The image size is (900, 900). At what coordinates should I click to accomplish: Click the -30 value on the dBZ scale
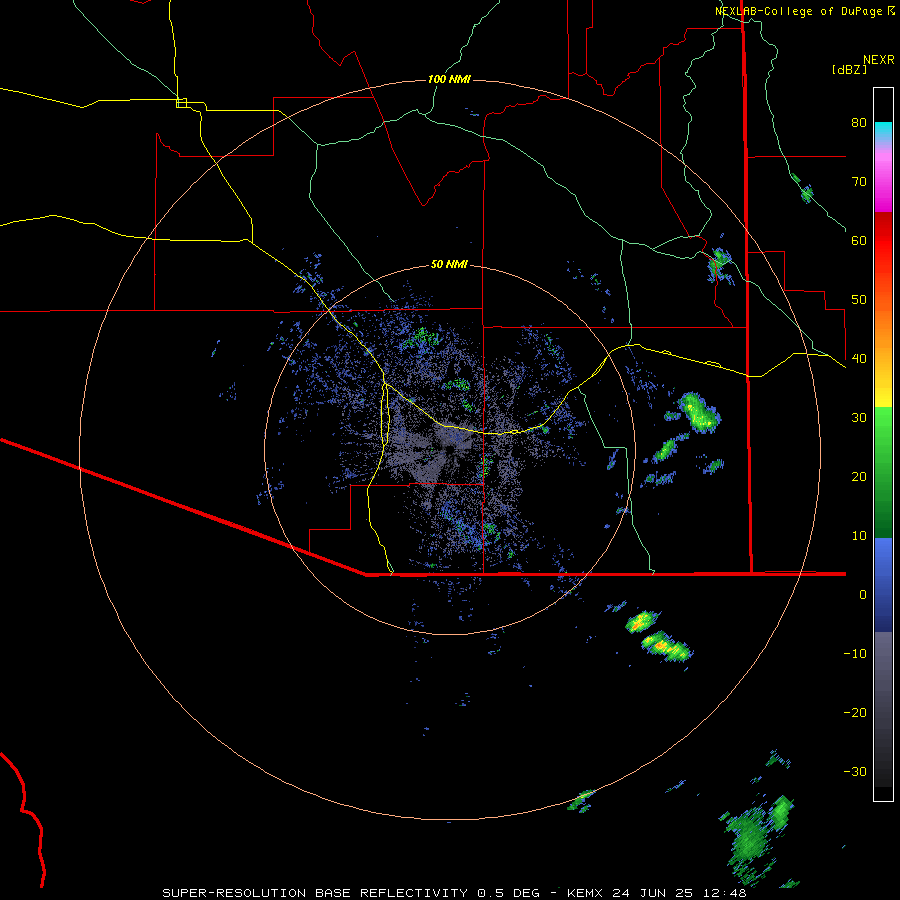click(x=855, y=771)
